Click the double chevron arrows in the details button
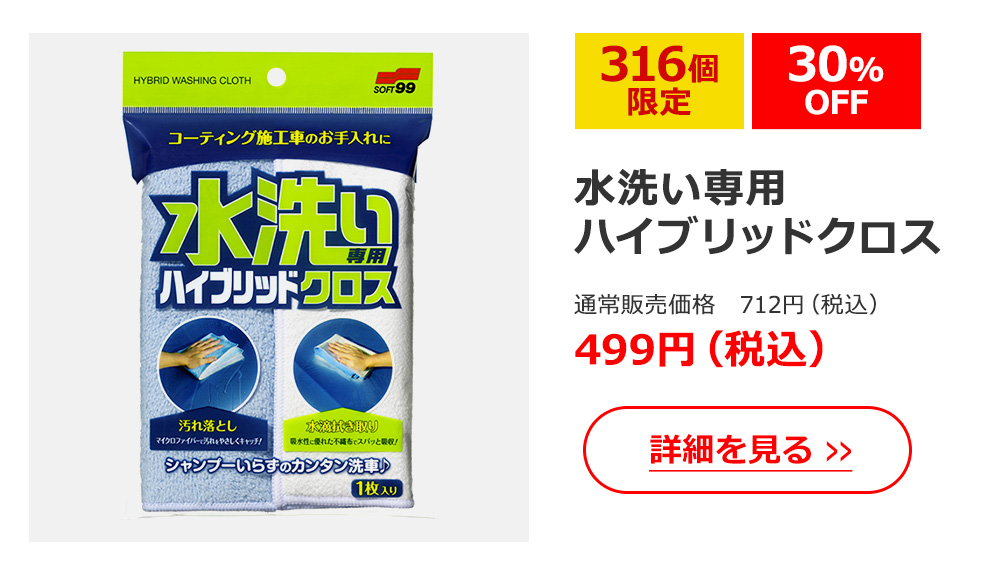Image resolution: width=1000 pixels, height=573 pixels. tap(839, 452)
